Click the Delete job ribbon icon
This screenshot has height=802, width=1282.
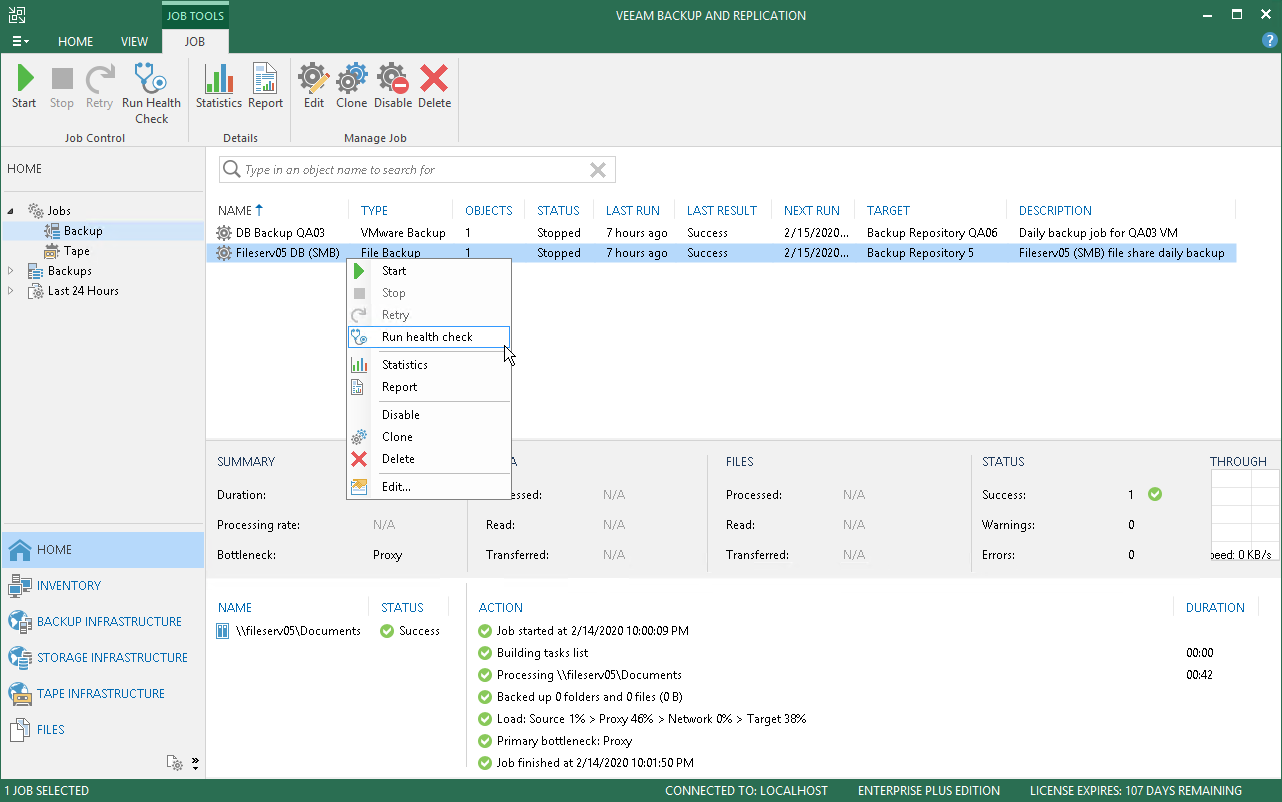[434, 86]
